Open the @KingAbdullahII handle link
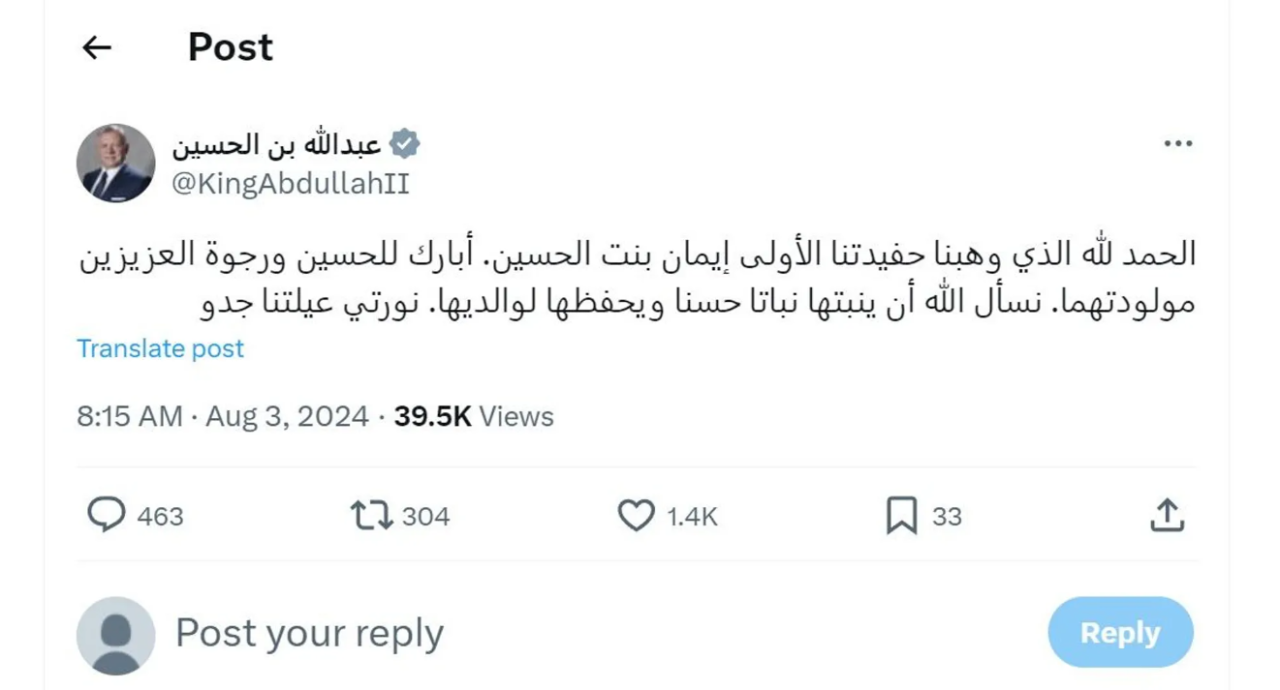1280x690 pixels. [291, 184]
